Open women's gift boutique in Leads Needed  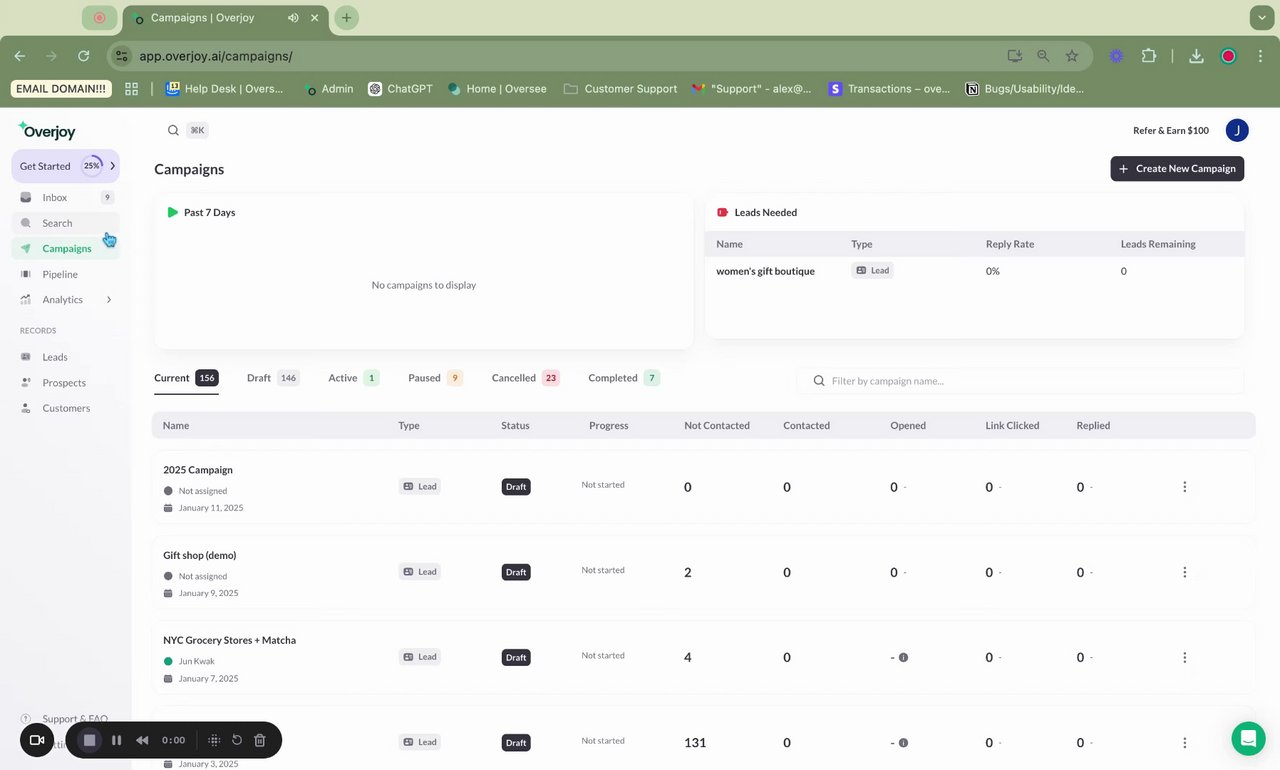[x=765, y=271]
